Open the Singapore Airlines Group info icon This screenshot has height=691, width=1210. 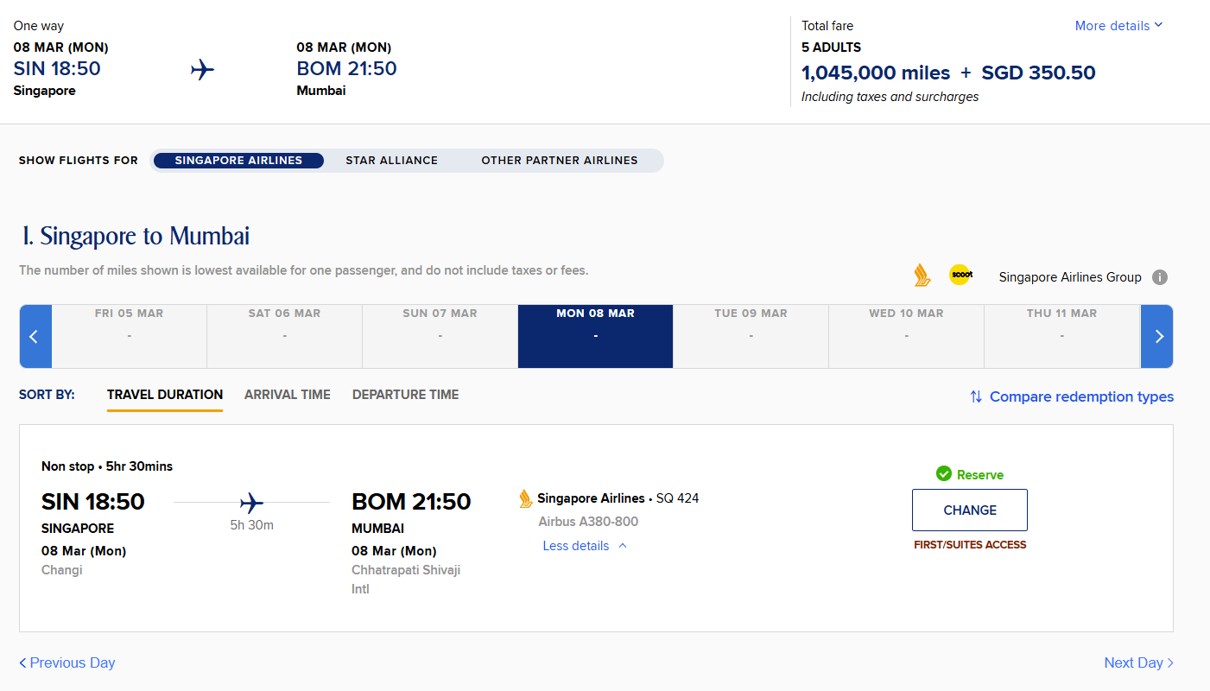pyautogui.click(x=1160, y=278)
